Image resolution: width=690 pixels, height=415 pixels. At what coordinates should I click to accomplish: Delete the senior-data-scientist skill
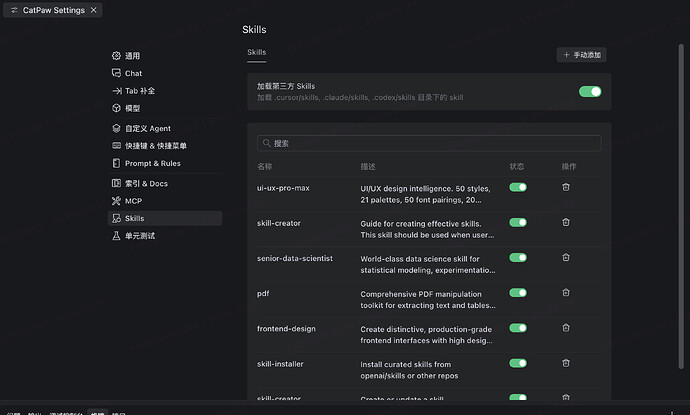[x=566, y=257]
